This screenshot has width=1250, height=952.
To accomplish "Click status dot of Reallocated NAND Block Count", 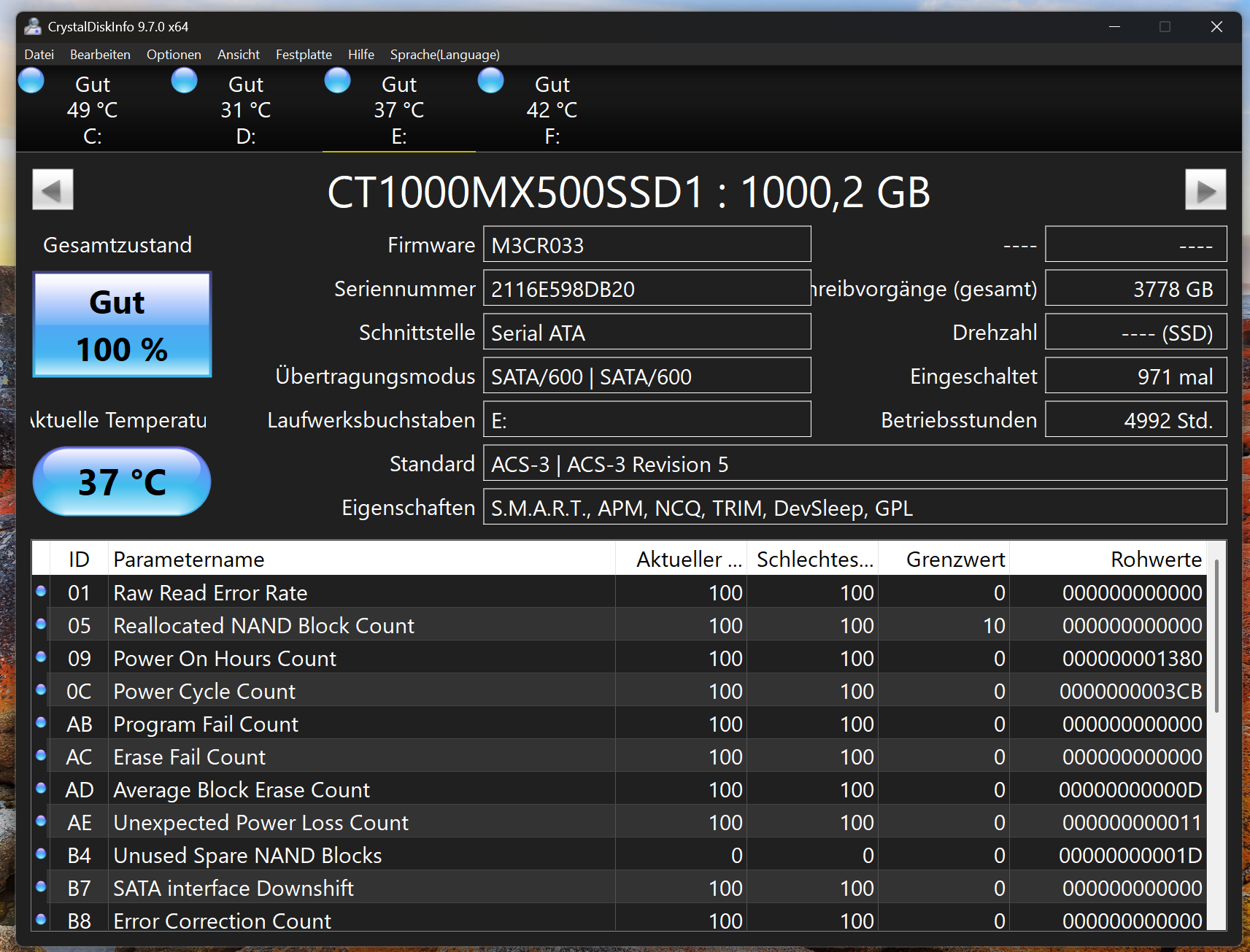I will click(x=41, y=624).
